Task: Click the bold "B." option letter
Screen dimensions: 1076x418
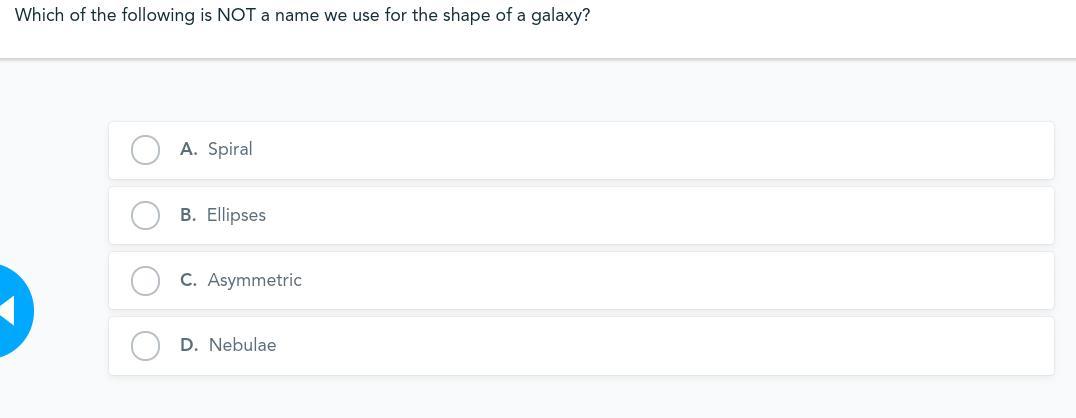Action: [188, 215]
